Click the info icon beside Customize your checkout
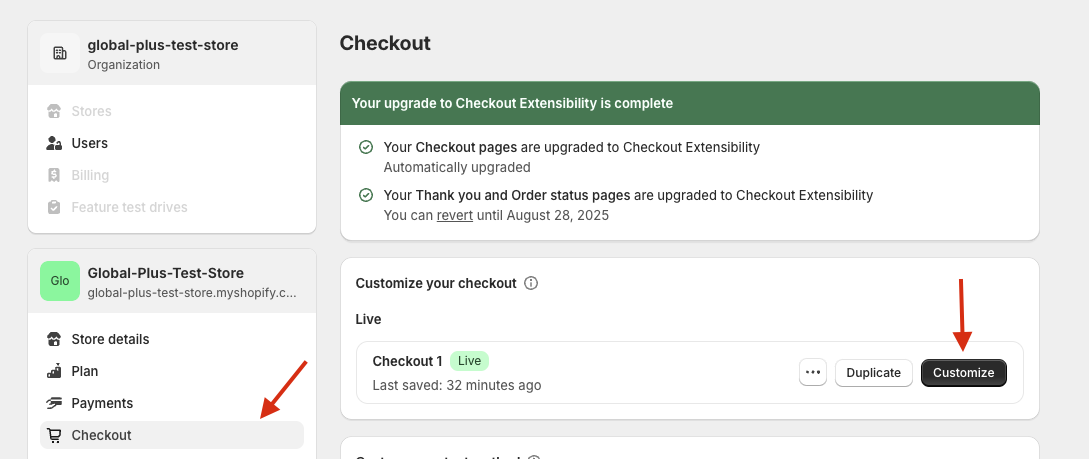The image size is (1089, 459). click(x=531, y=283)
